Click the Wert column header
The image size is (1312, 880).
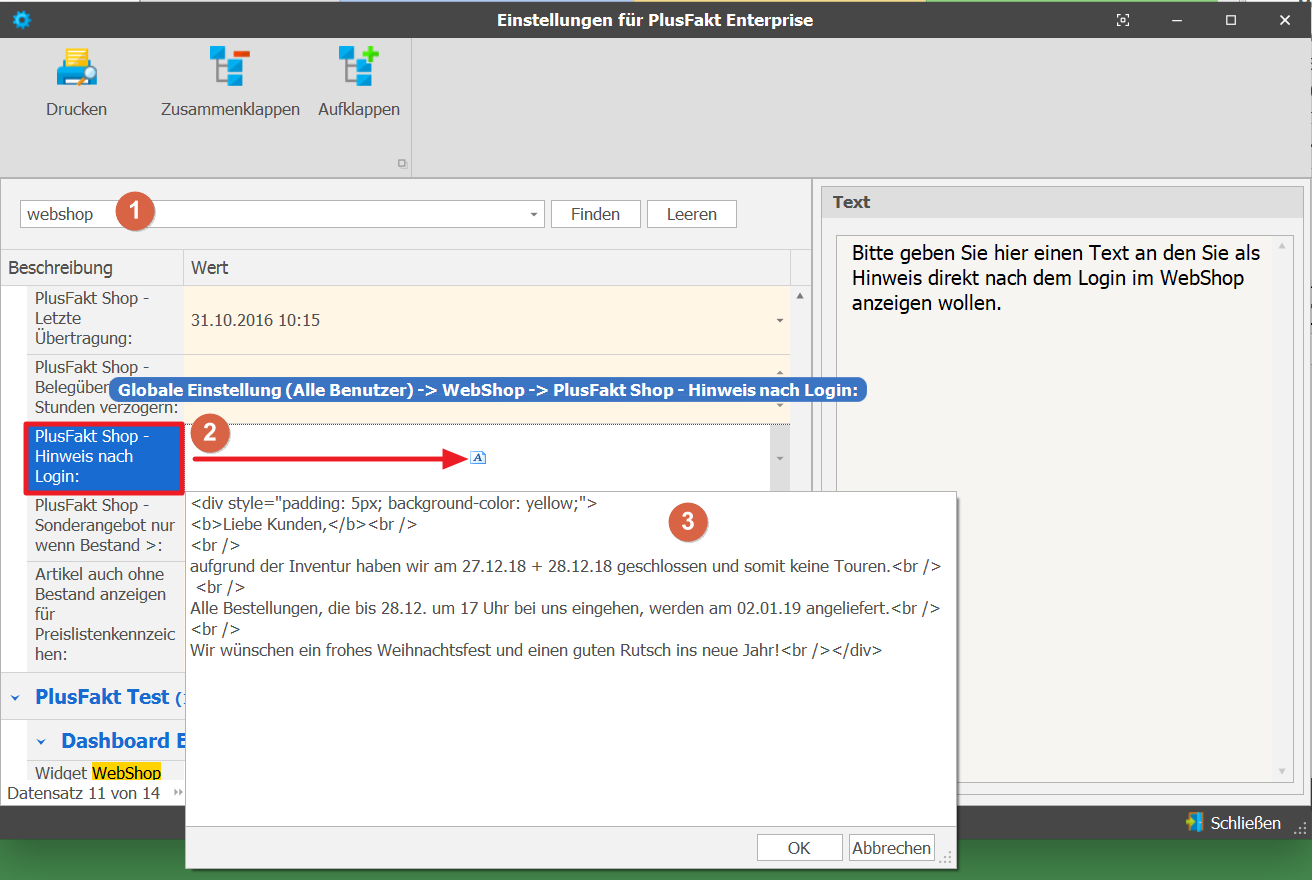[487, 268]
